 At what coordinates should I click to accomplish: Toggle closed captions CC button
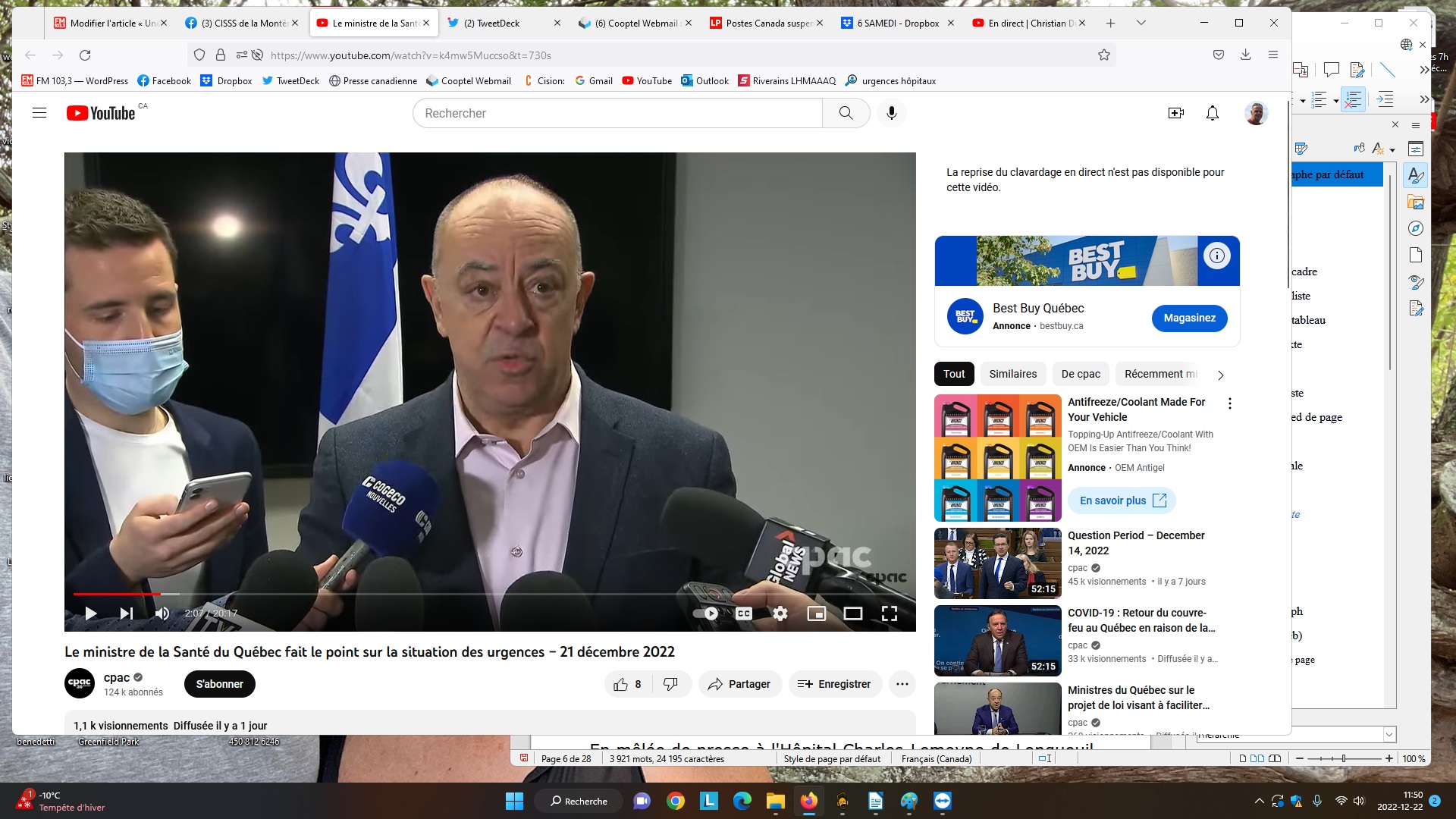point(744,613)
